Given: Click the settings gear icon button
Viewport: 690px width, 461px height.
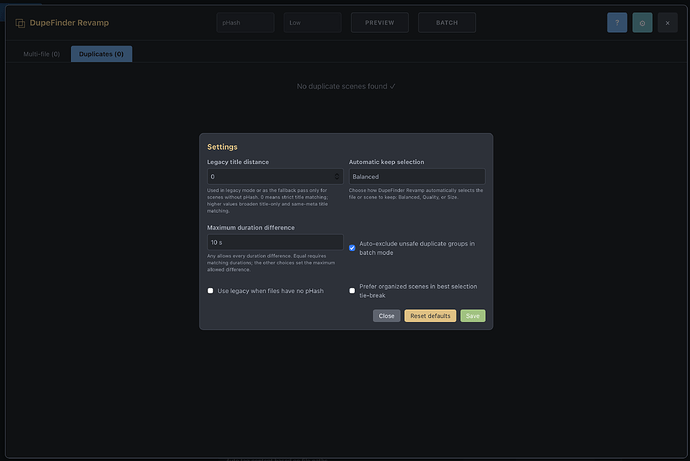Looking at the screenshot, I should [642, 23].
